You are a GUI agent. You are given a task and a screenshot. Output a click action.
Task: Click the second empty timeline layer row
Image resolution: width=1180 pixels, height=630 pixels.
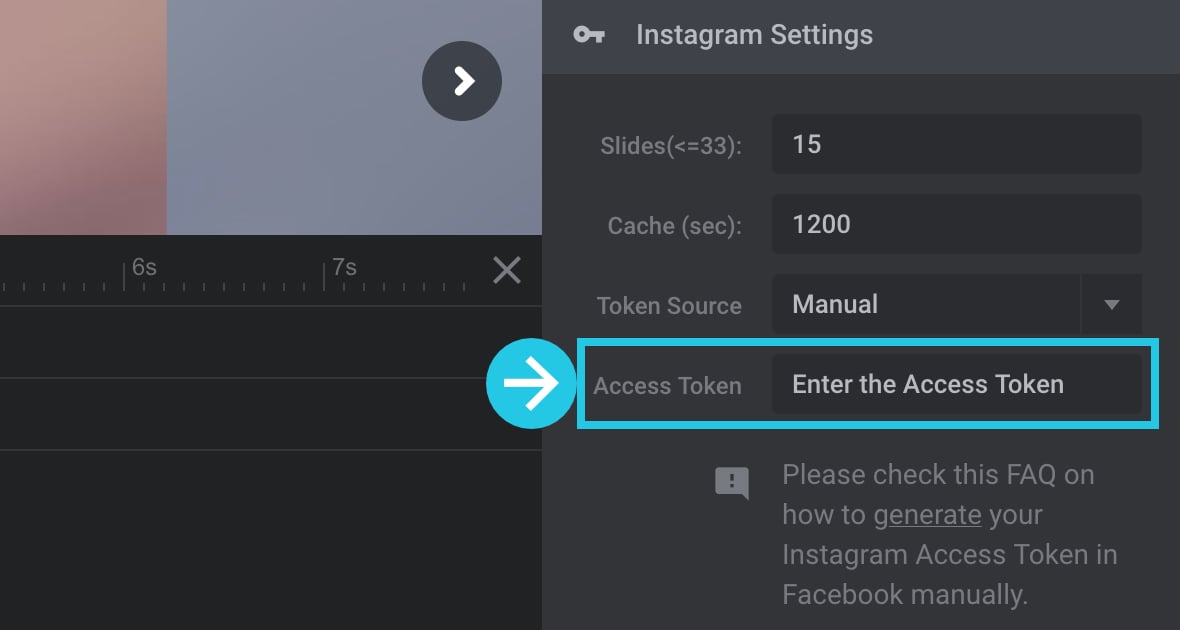pos(271,414)
